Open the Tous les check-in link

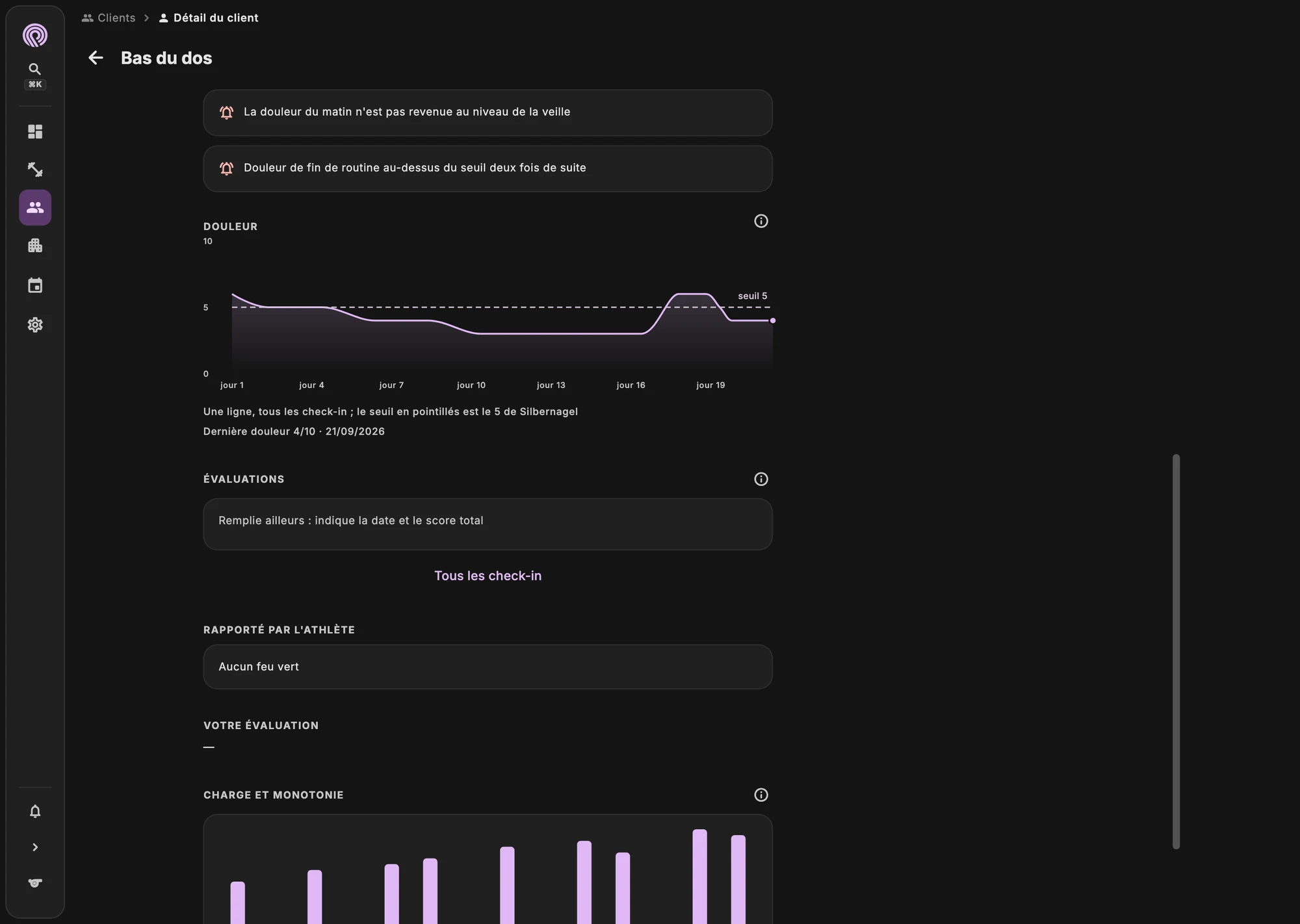[487, 576]
